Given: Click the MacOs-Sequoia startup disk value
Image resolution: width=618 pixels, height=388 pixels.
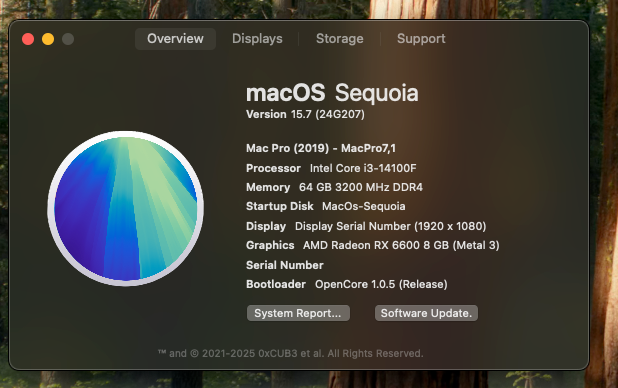Looking at the screenshot, I should 363,206.
